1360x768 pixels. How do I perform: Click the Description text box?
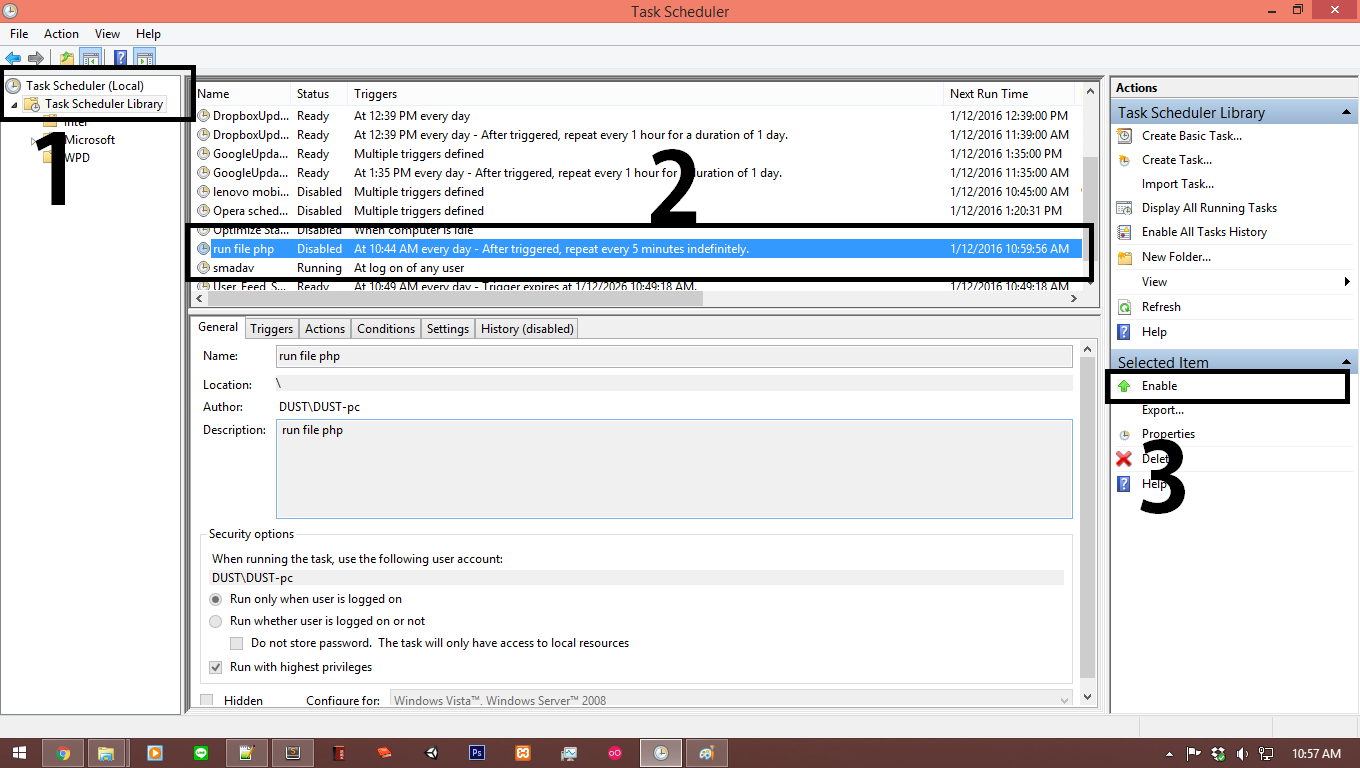[674, 469]
